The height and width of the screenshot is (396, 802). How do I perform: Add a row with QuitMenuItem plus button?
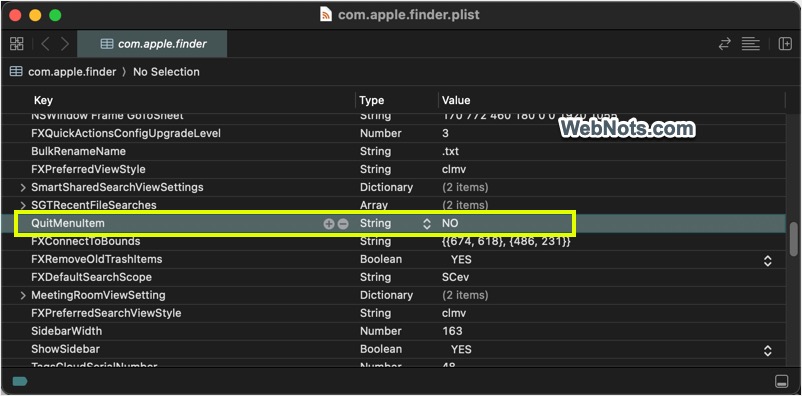coord(329,224)
